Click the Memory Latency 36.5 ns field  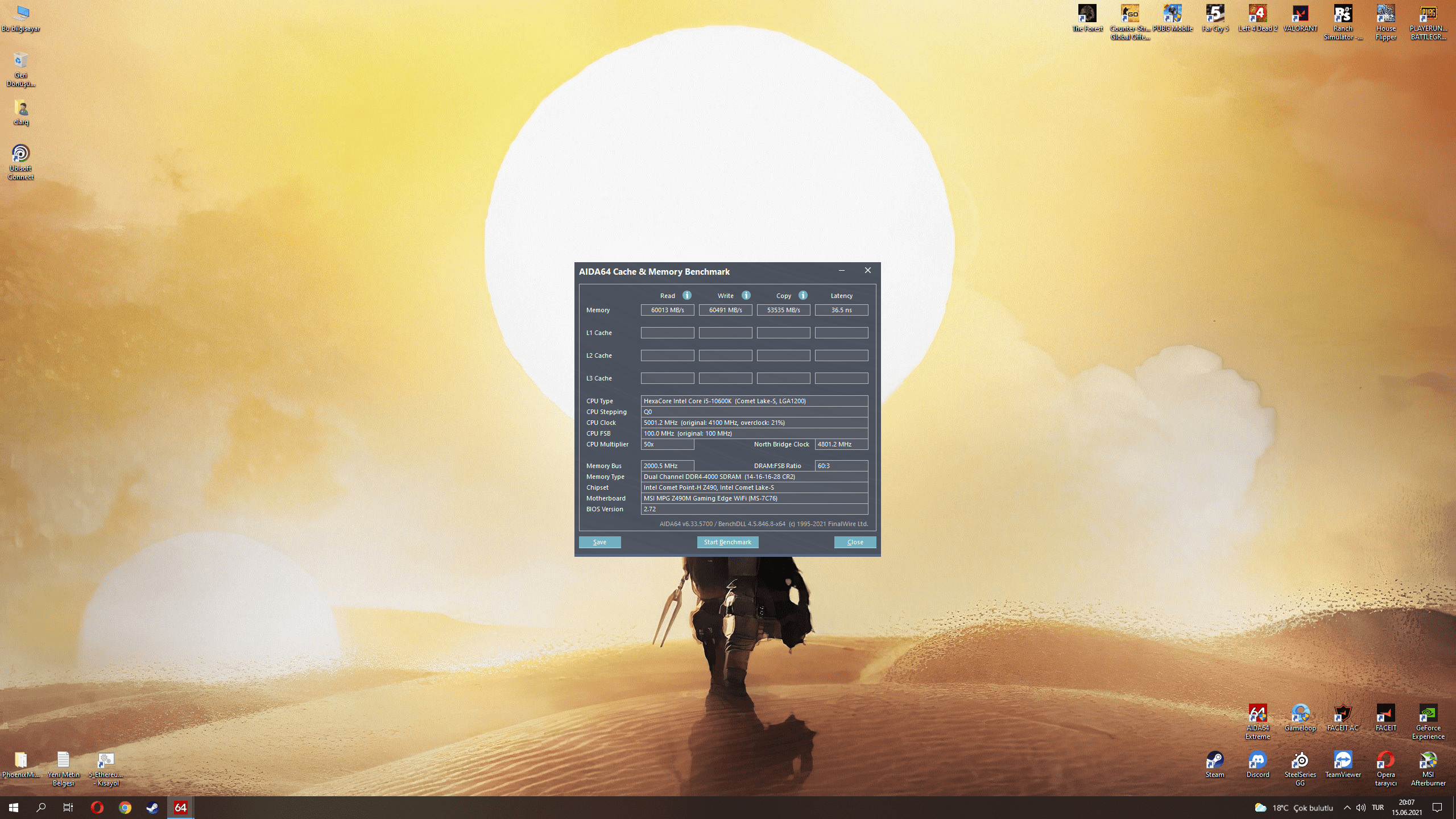(842, 310)
